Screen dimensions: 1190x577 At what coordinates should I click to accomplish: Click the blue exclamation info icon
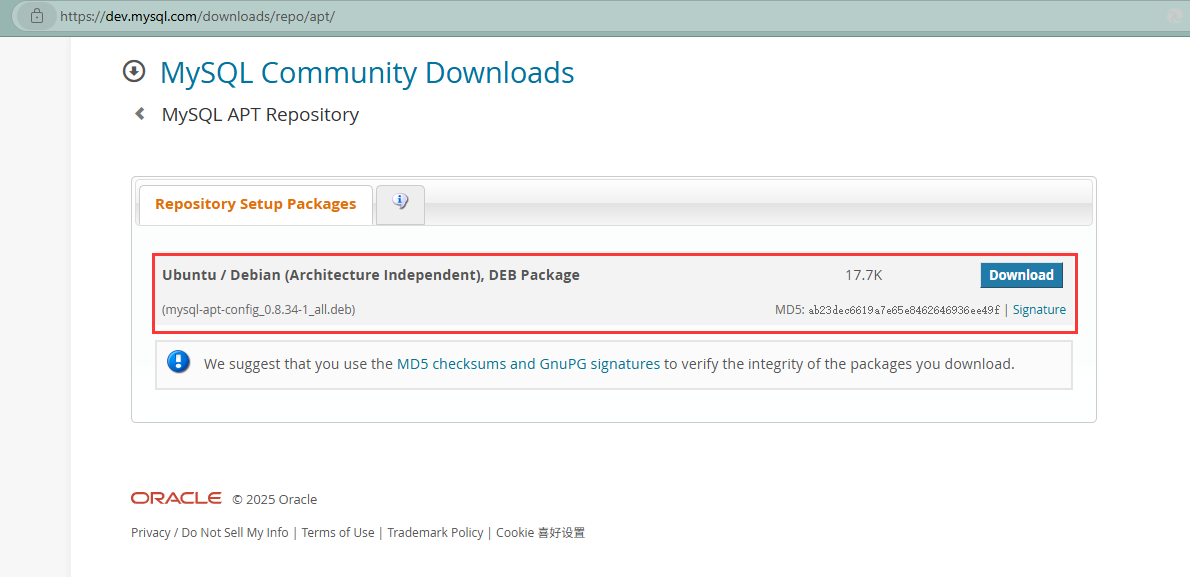click(x=178, y=361)
